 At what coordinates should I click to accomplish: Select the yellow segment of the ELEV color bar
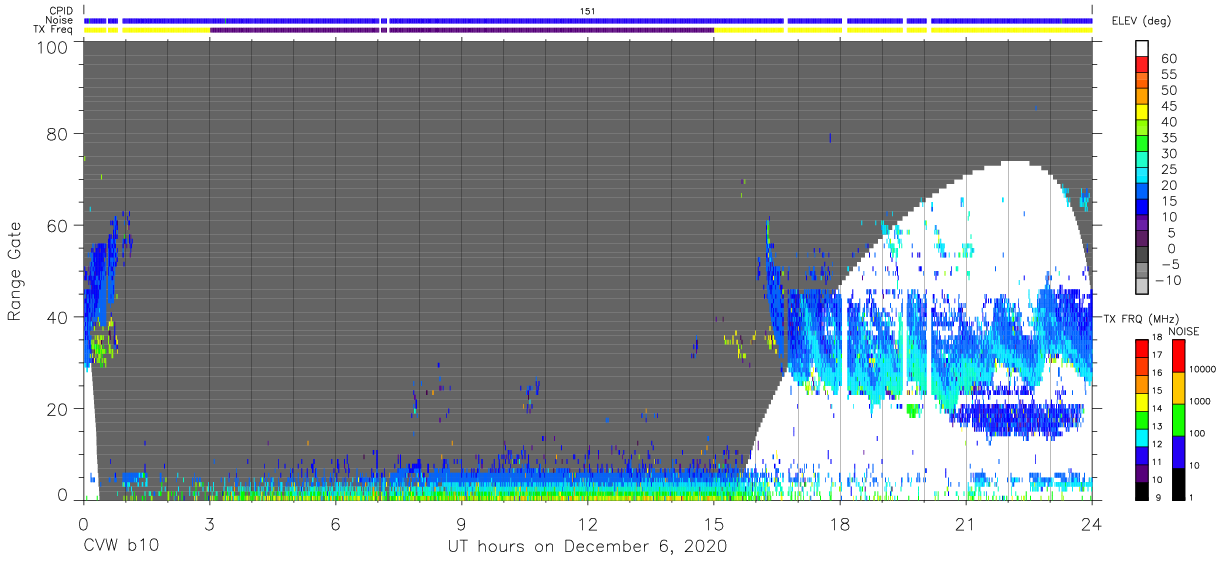pos(1142,111)
